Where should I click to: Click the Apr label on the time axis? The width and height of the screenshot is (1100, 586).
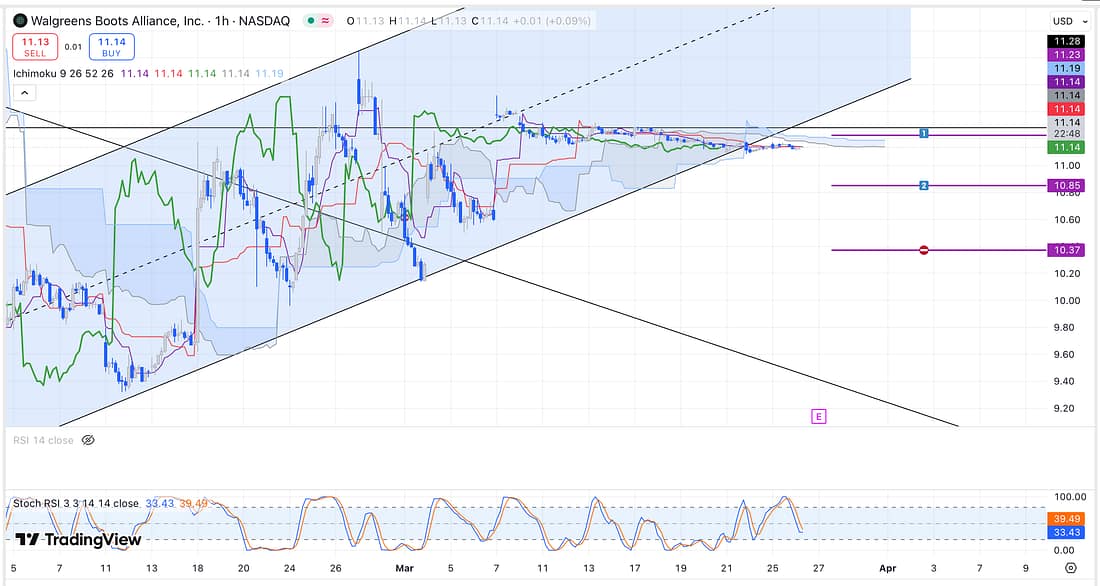tap(888, 568)
